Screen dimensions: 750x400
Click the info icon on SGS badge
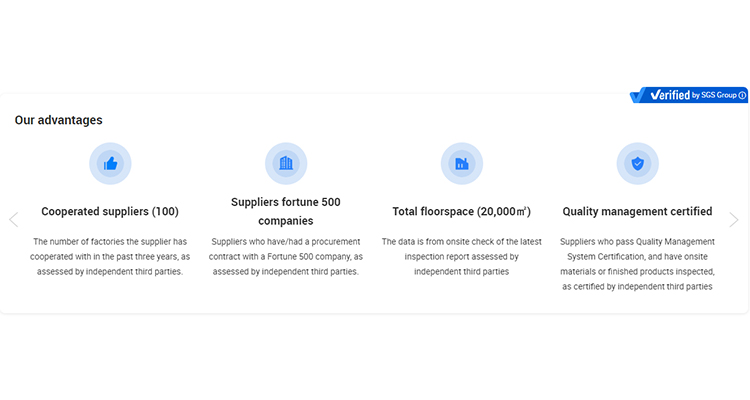point(742,95)
